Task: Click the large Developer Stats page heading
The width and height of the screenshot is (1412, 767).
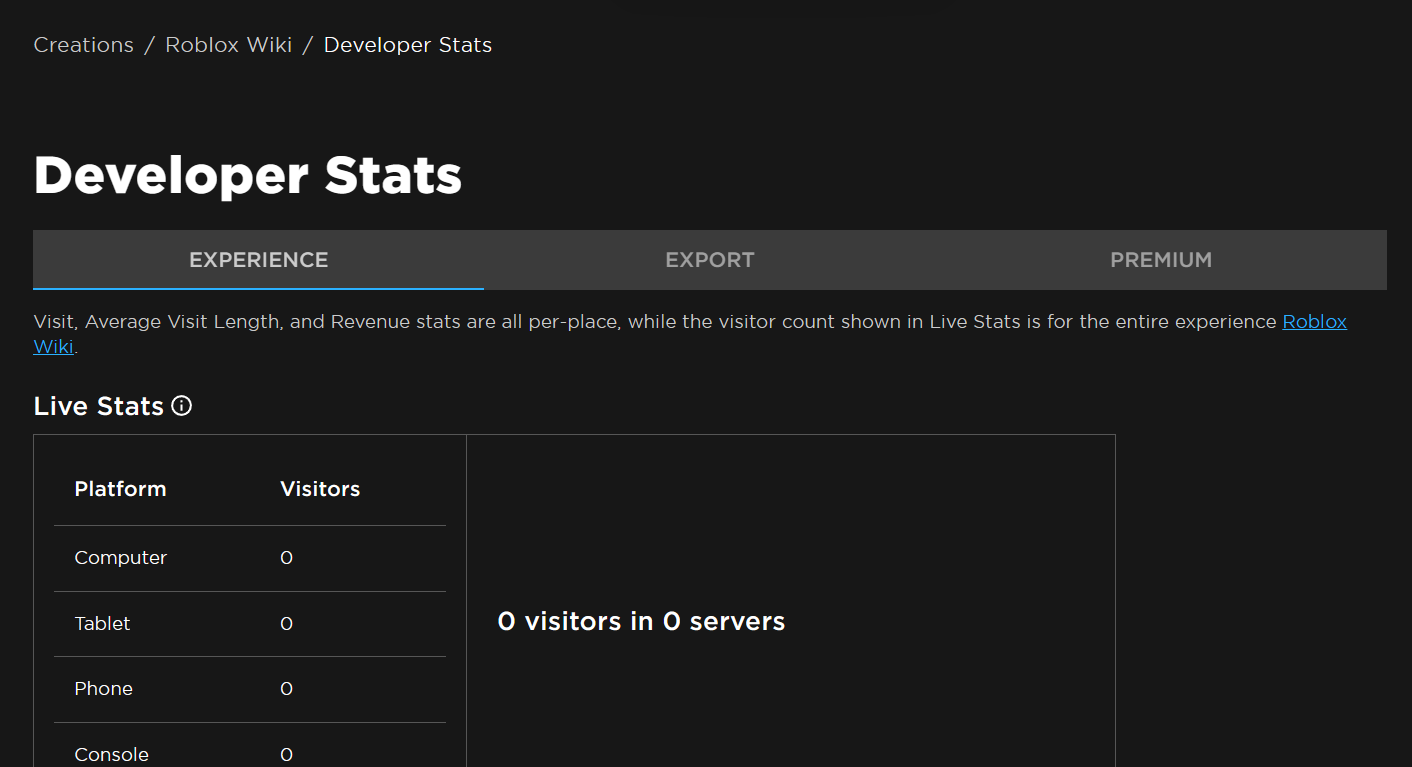Action: point(247,175)
